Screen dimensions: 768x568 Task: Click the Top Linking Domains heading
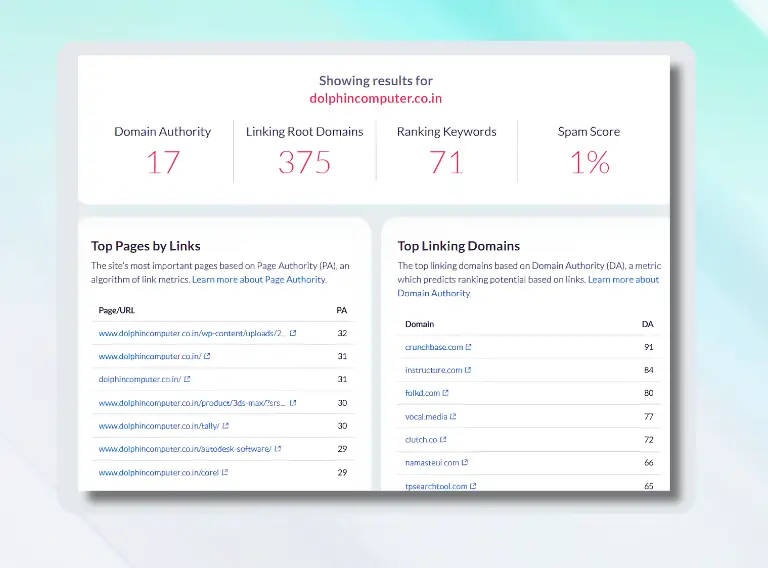(x=458, y=246)
